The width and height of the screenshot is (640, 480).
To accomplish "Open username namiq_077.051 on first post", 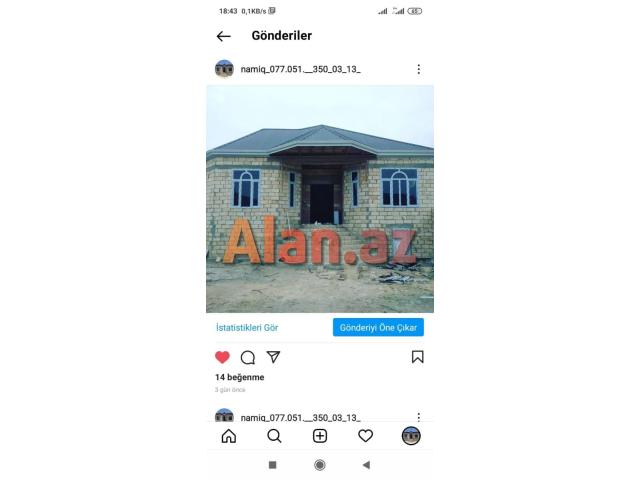I will 300,69.
